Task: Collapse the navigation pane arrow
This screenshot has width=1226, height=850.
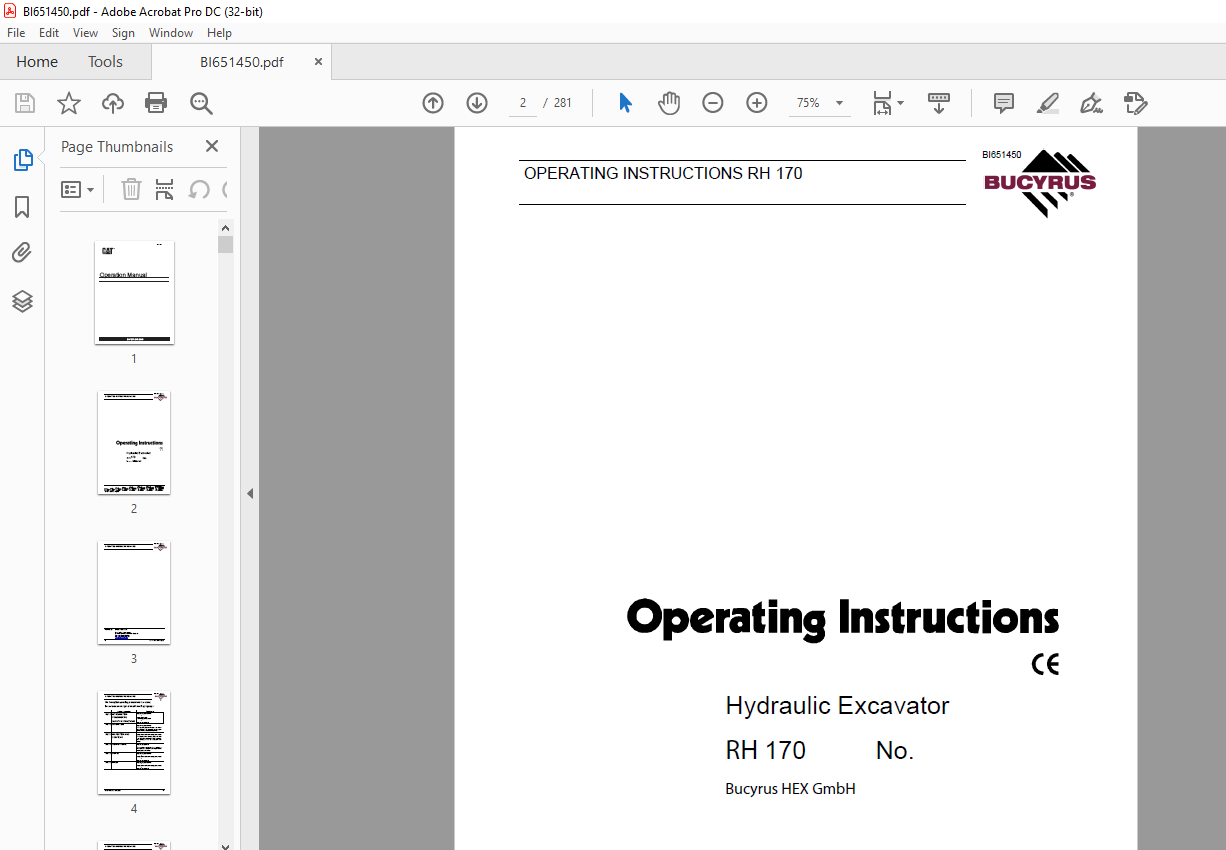Action: pos(250,493)
